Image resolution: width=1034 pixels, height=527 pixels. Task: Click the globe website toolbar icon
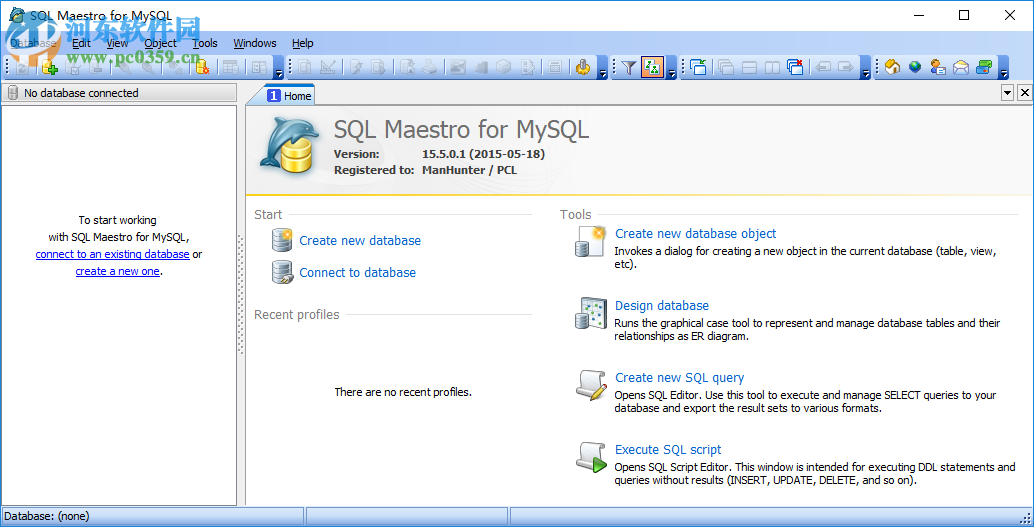pos(915,67)
